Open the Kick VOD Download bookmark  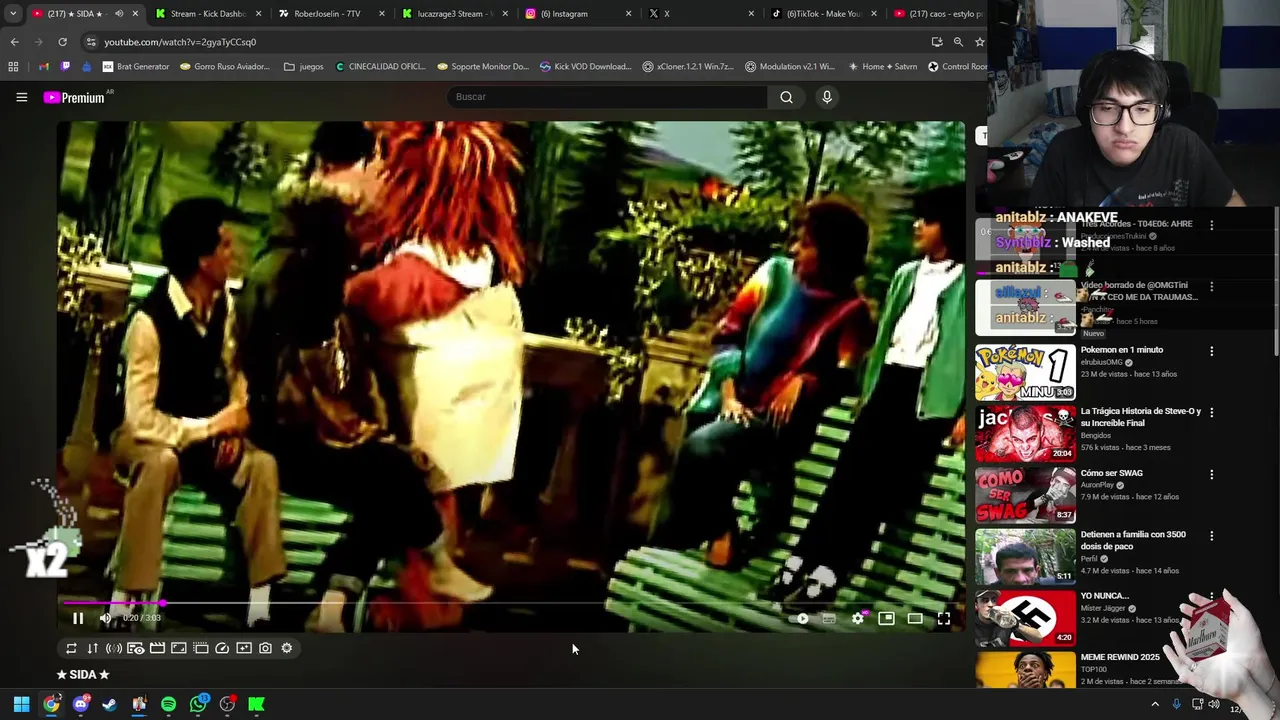pos(585,67)
